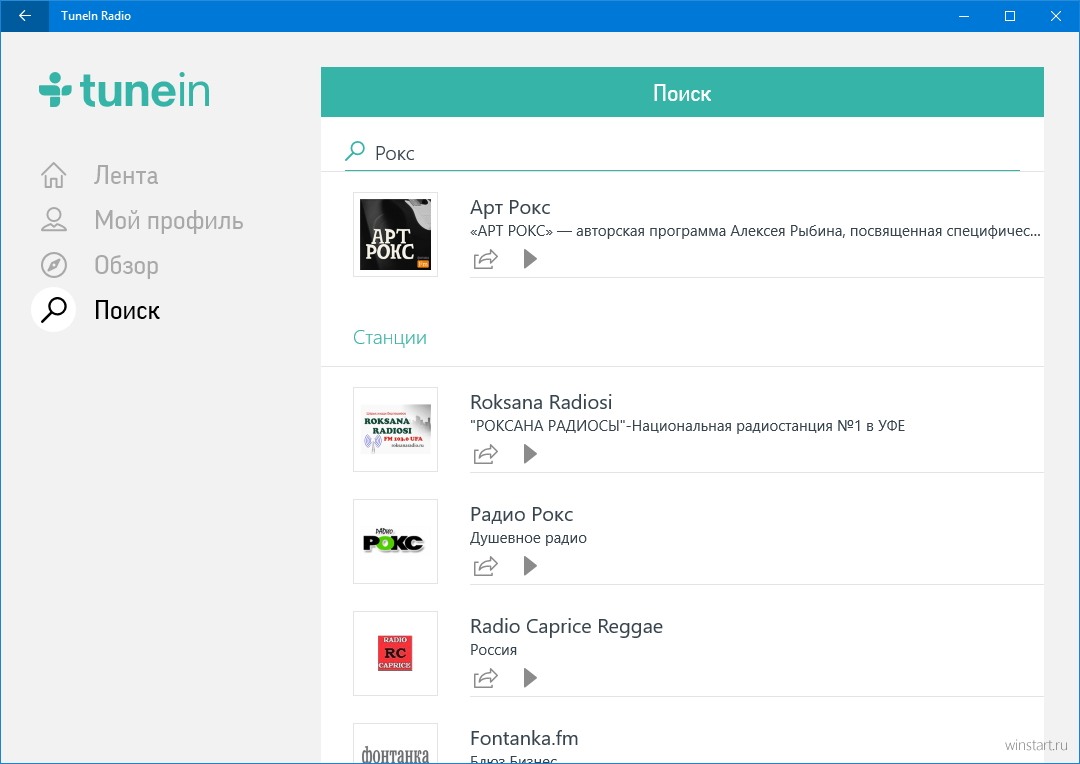
Task: Open the Radio Caprice logo thumbnail
Action: tap(395, 653)
